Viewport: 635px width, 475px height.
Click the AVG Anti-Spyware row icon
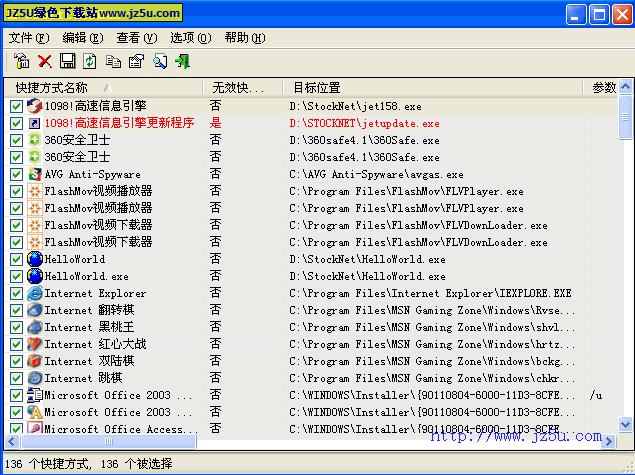click(x=35, y=174)
